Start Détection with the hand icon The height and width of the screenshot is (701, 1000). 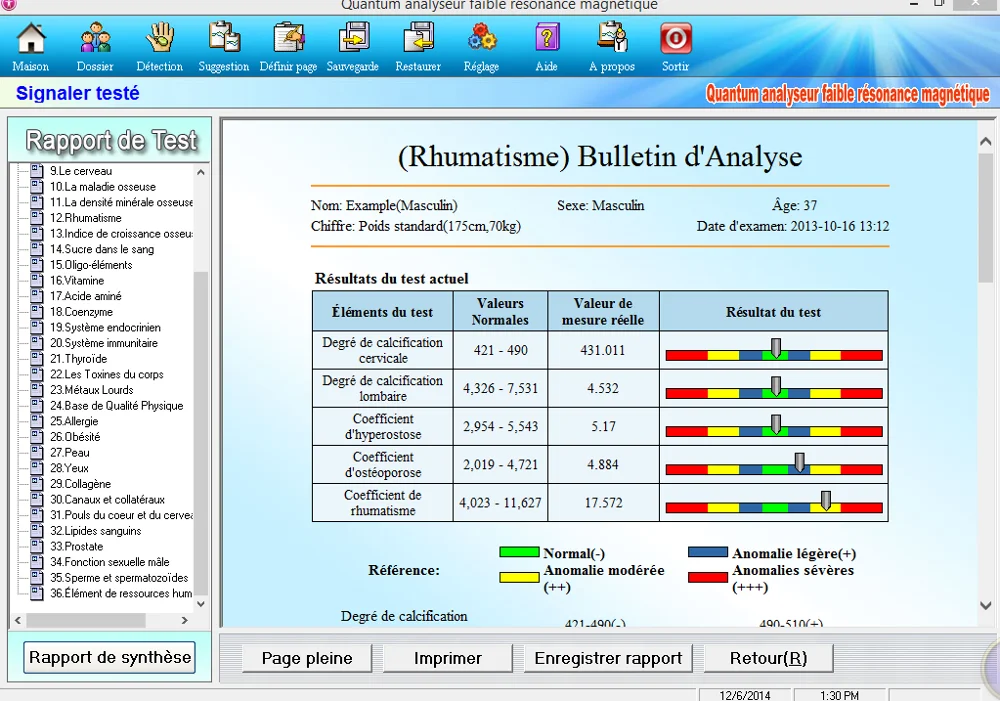click(x=160, y=40)
